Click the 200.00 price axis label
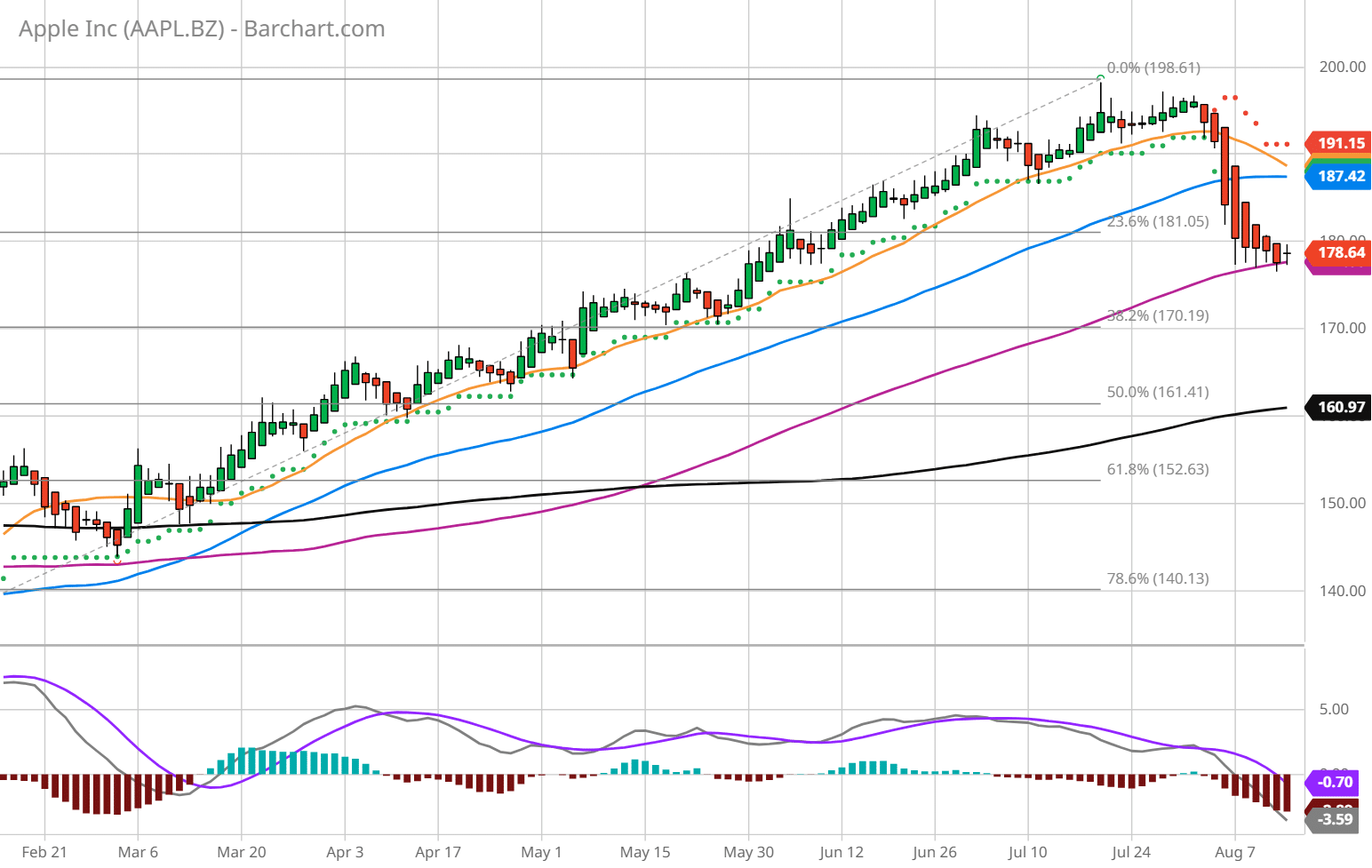This screenshot has height=868, width=1372. 1343,67
